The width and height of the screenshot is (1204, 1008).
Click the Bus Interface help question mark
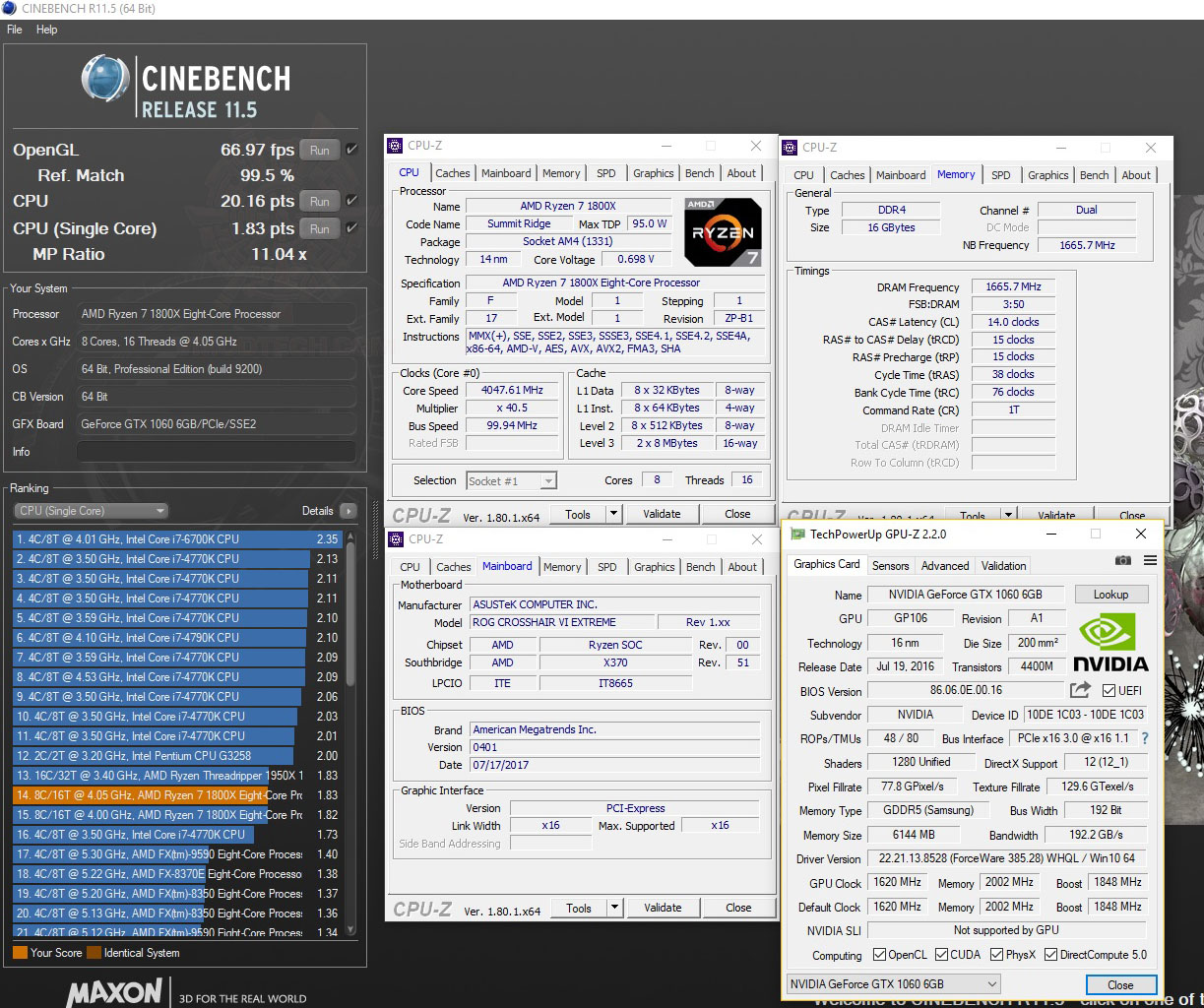pyautogui.click(x=1146, y=738)
